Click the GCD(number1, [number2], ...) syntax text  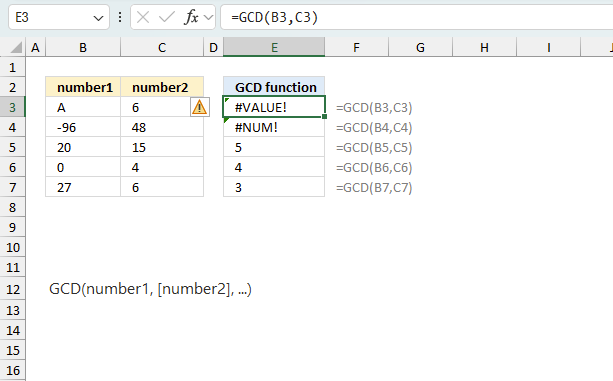click(x=151, y=289)
